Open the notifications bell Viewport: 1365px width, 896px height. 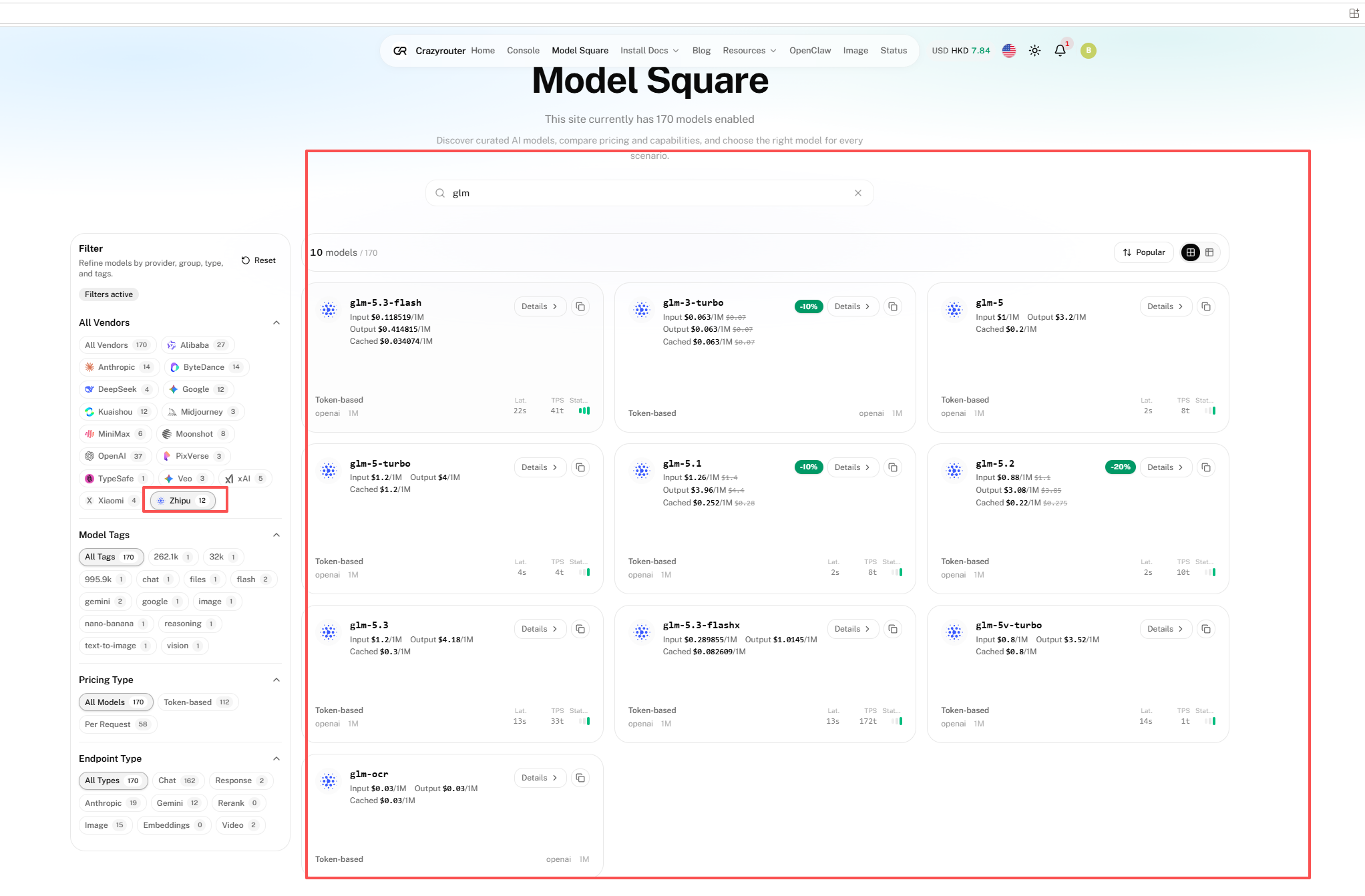[x=1060, y=51]
